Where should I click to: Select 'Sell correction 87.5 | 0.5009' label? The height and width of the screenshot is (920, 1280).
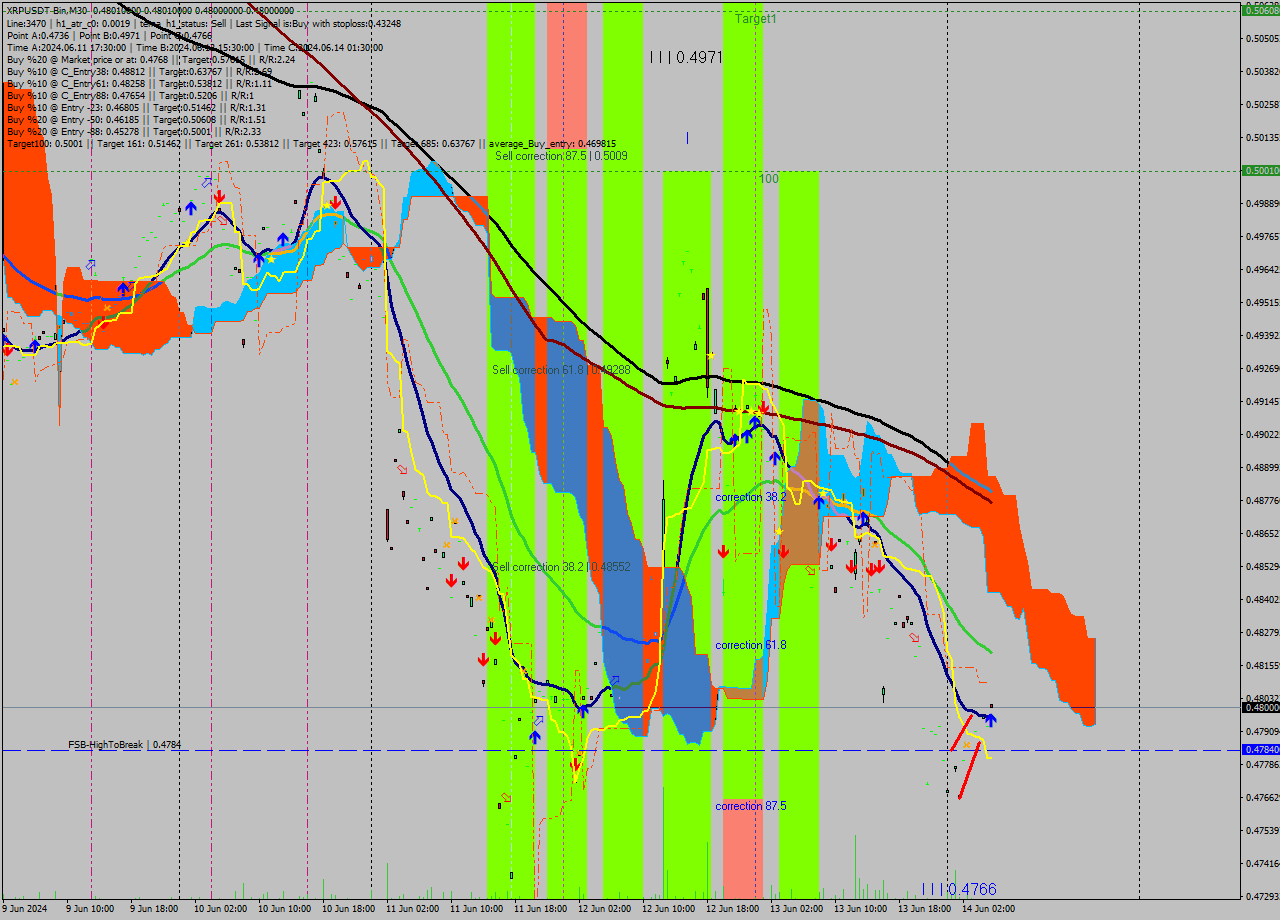tap(561, 156)
